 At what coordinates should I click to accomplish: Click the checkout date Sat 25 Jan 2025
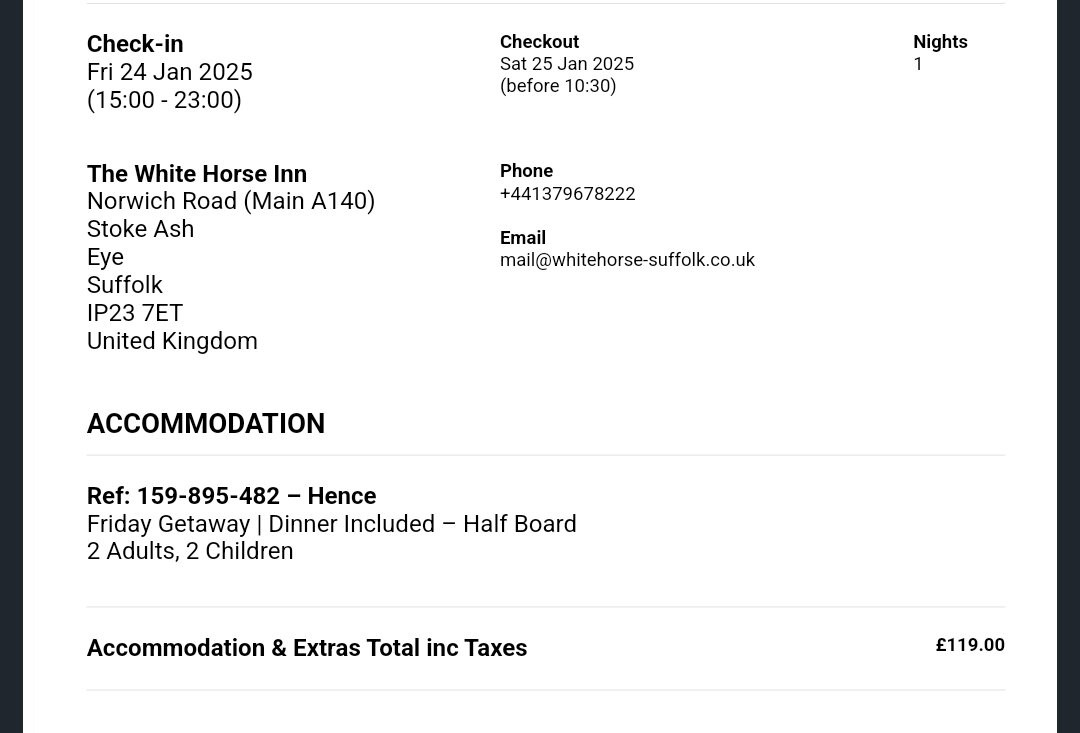[x=567, y=64]
